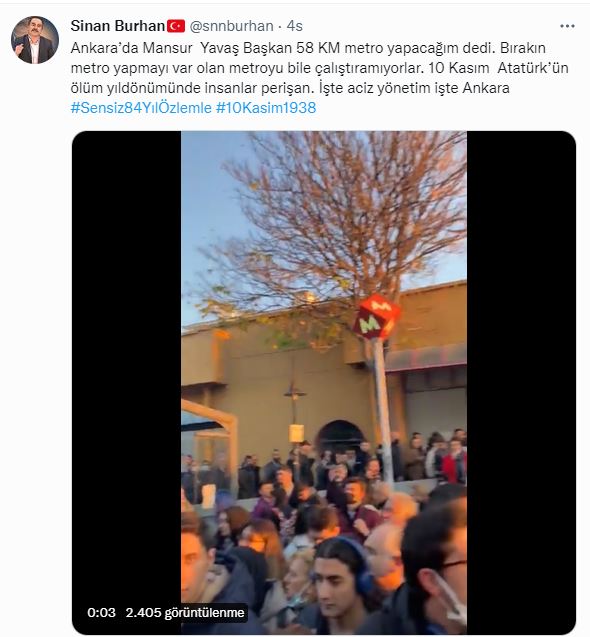590x637 pixels.
Task: Click the right black bar of video
Action: 521,383
